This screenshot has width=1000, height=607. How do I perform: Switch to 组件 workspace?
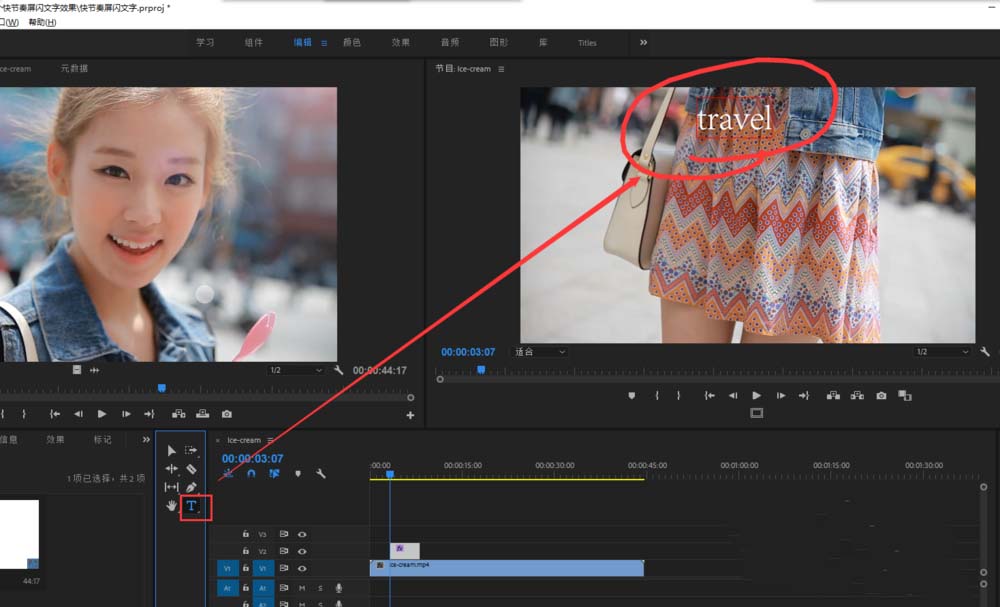[253, 43]
